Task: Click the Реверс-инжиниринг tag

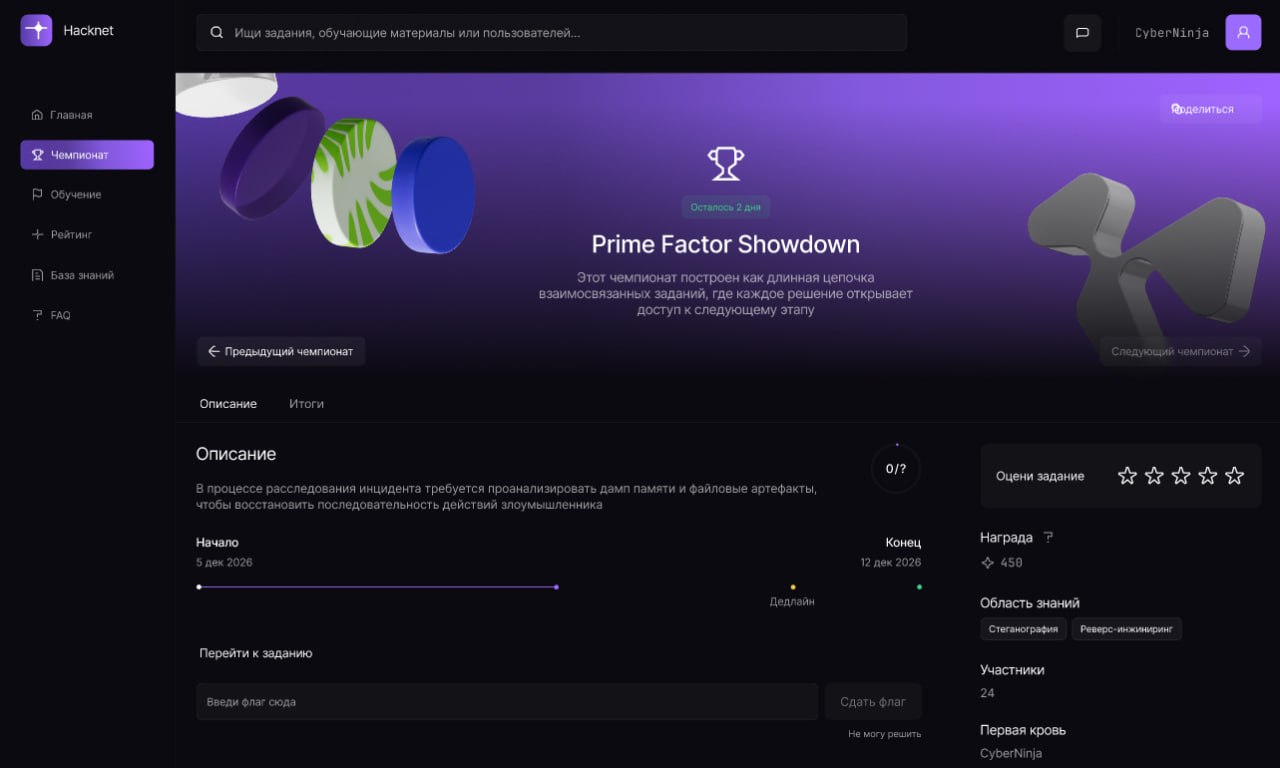Action: pos(1127,629)
